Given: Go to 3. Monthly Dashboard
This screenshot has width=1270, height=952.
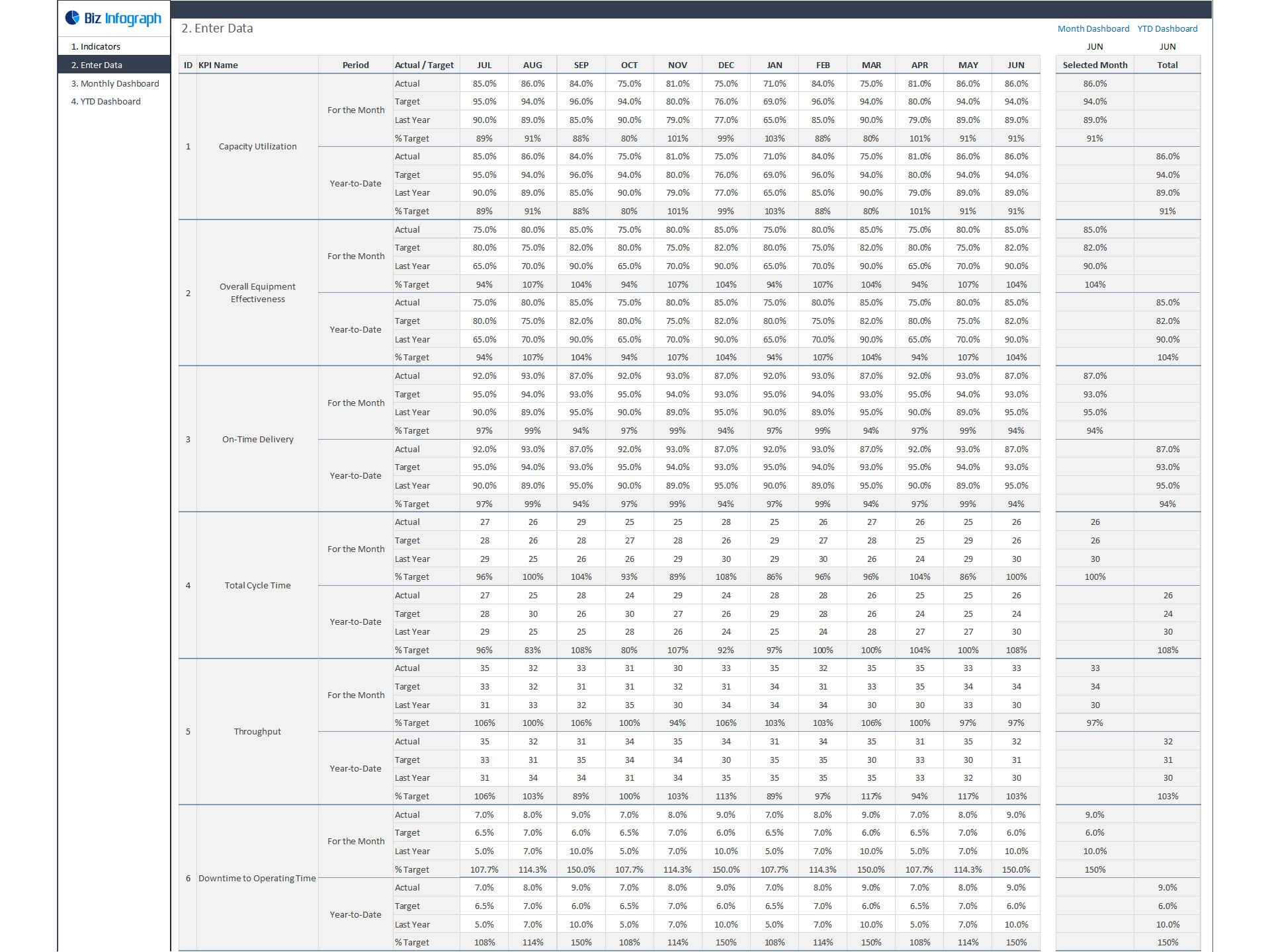Looking at the screenshot, I should click(x=114, y=83).
